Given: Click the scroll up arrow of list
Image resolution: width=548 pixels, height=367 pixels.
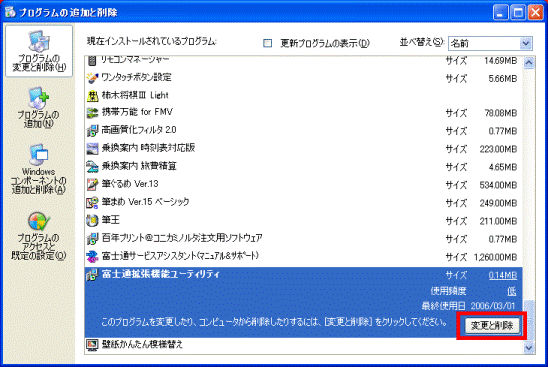Looking at the screenshot, I should (x=529, y=63).
